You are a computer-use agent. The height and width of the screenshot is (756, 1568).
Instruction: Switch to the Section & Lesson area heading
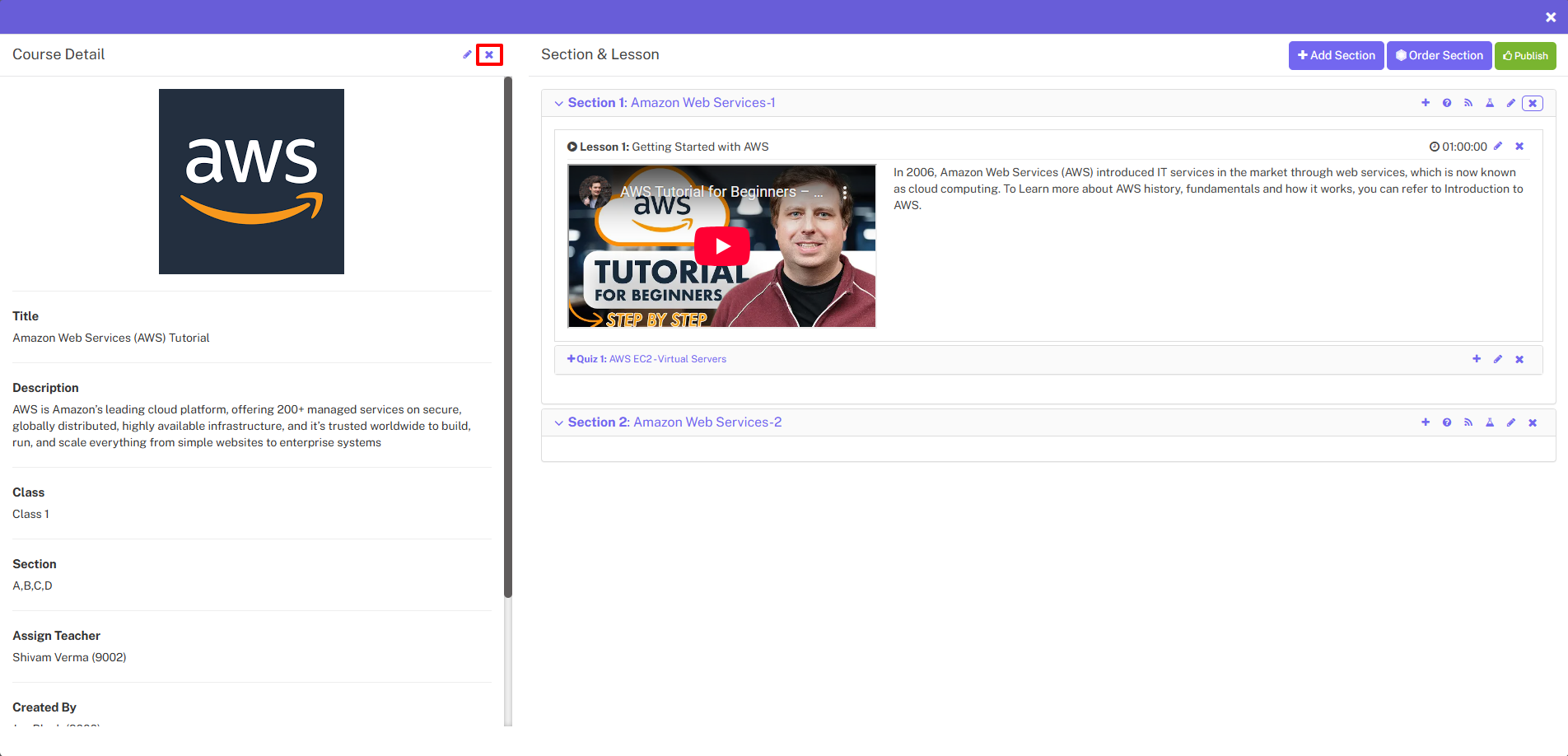(600, 54)
